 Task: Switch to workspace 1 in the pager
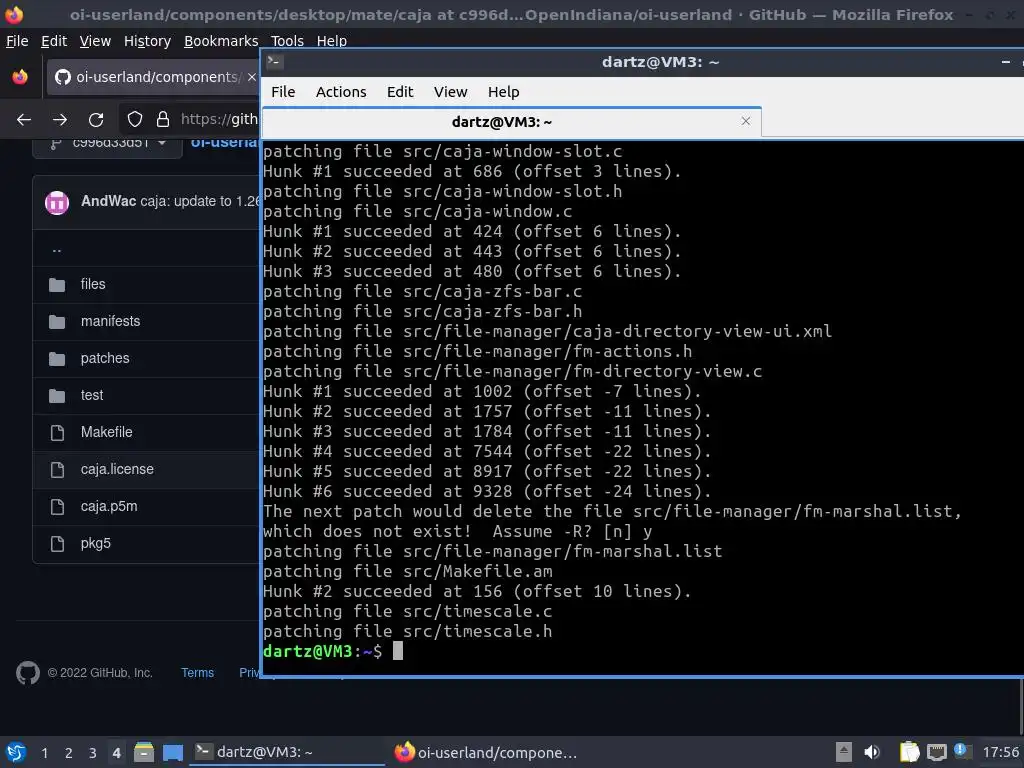pos(44,753)
